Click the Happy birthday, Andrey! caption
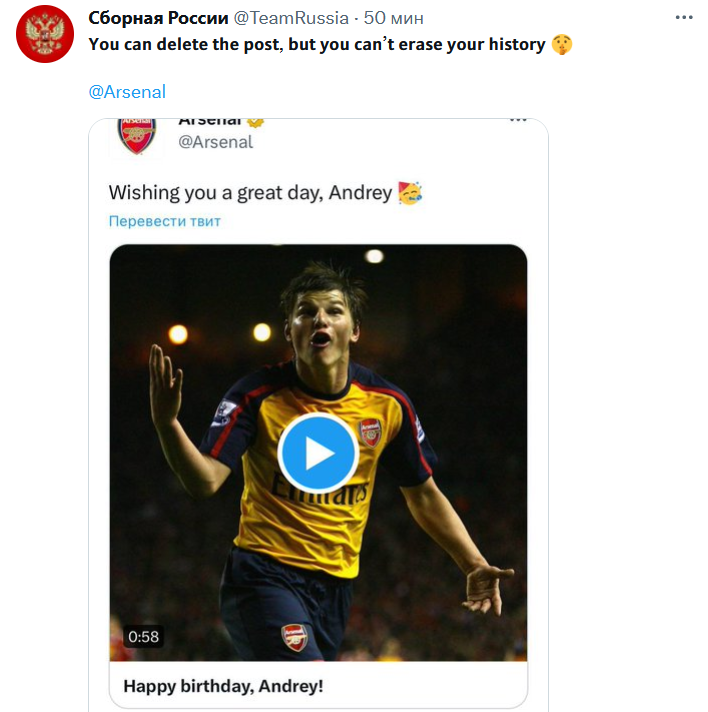The width and height of the screenshot is (708, 712). [x=223, y=687]
